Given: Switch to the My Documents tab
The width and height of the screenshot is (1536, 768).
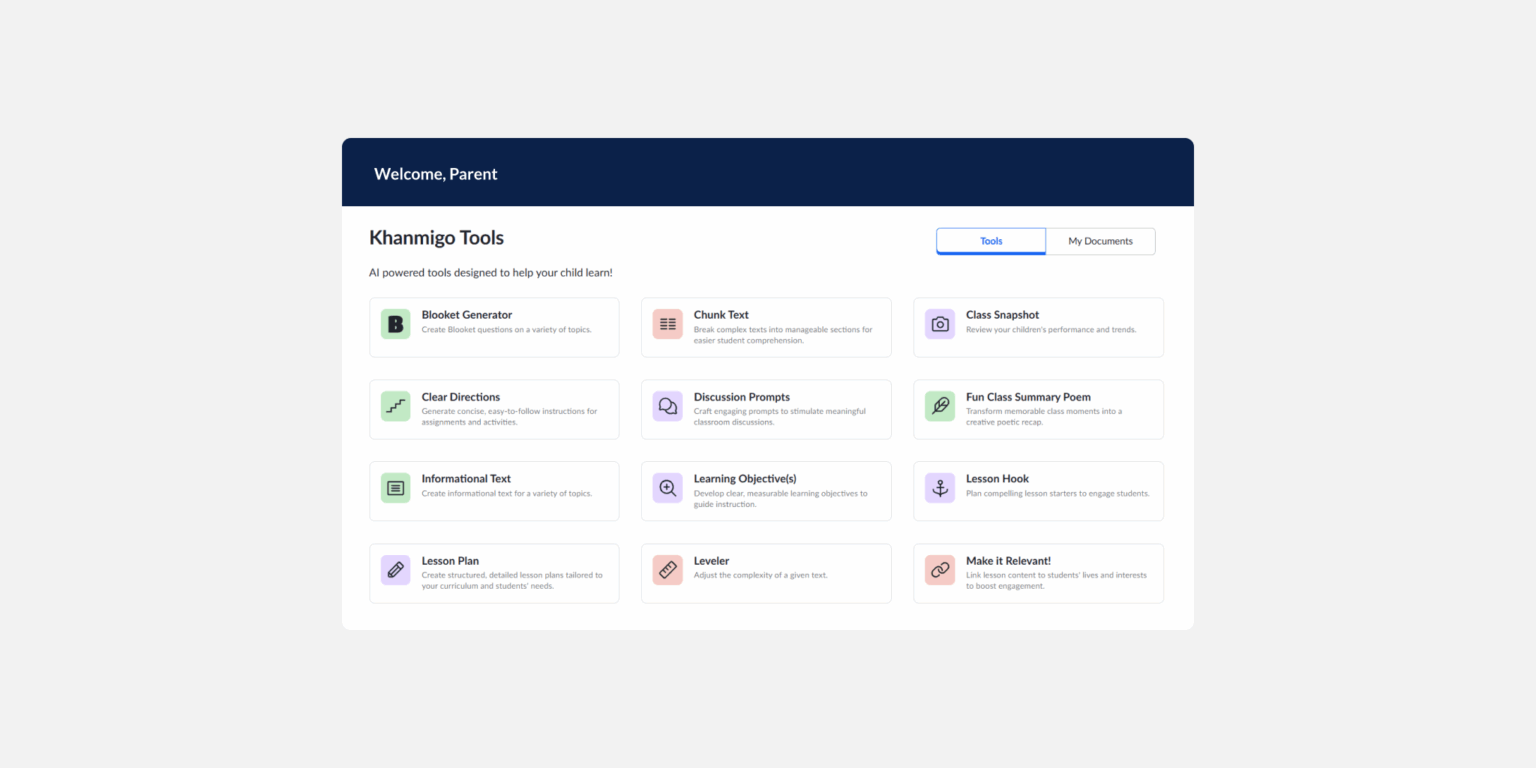Looking at the screenshot, I should pyautogui.click(x=1100, y=241).
